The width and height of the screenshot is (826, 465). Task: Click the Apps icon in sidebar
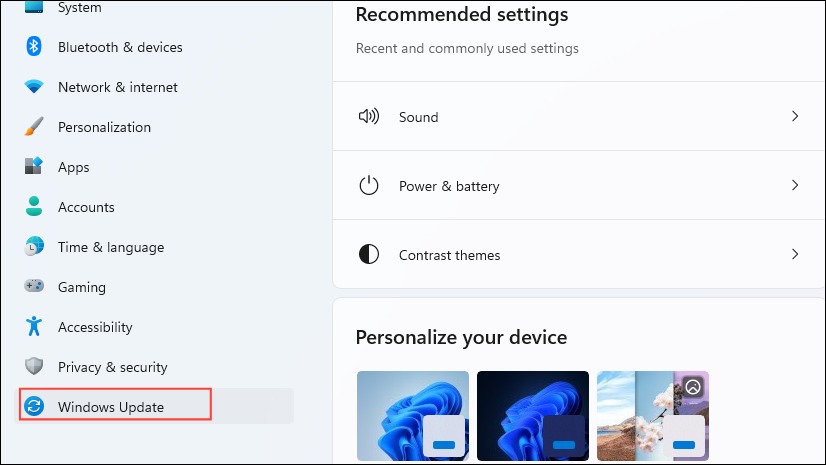(x=34, y=166)
